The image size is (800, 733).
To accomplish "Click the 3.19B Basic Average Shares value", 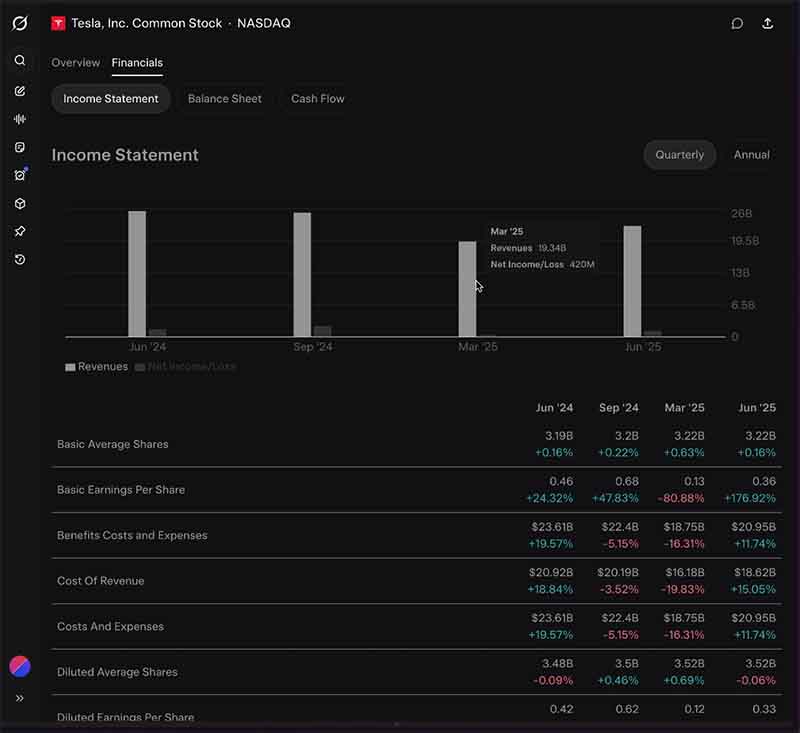I will click(x=559, y=436).
